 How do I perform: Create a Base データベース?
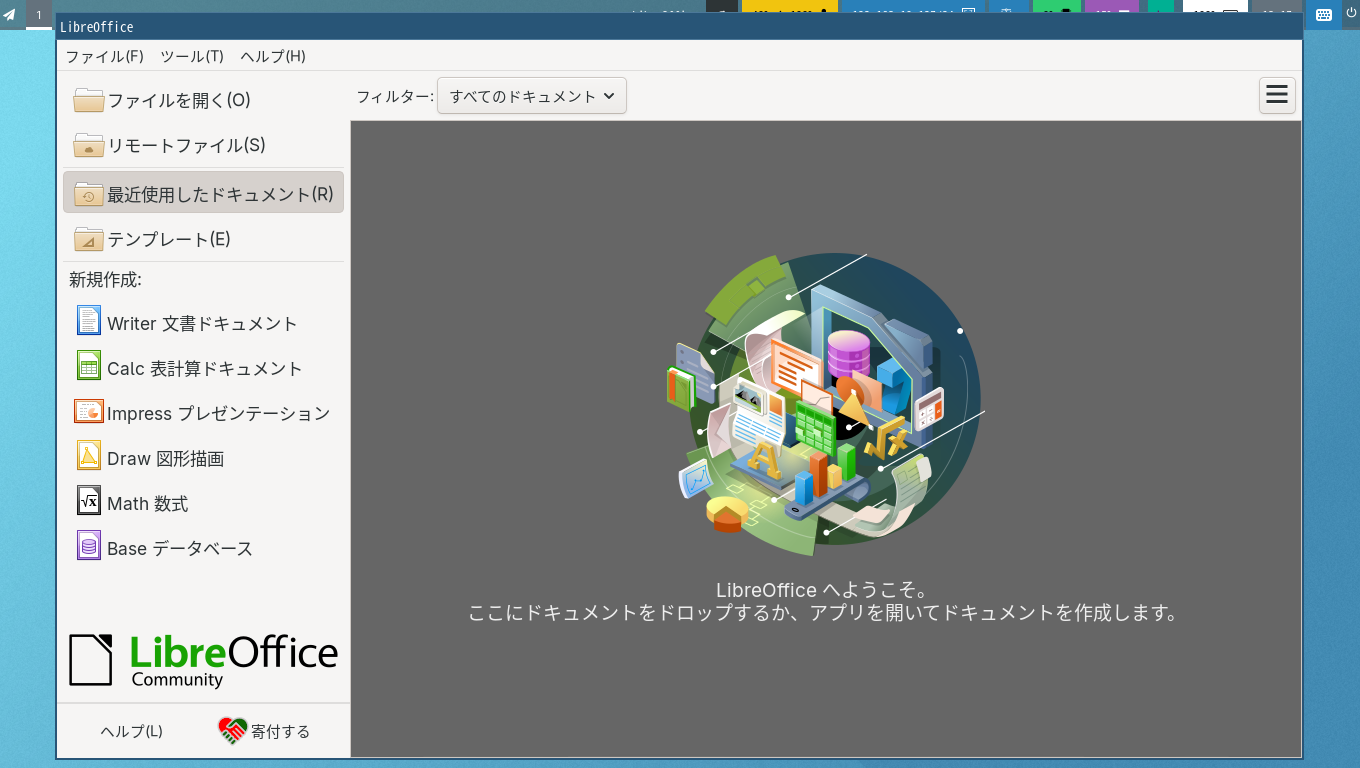pos(203,548)
